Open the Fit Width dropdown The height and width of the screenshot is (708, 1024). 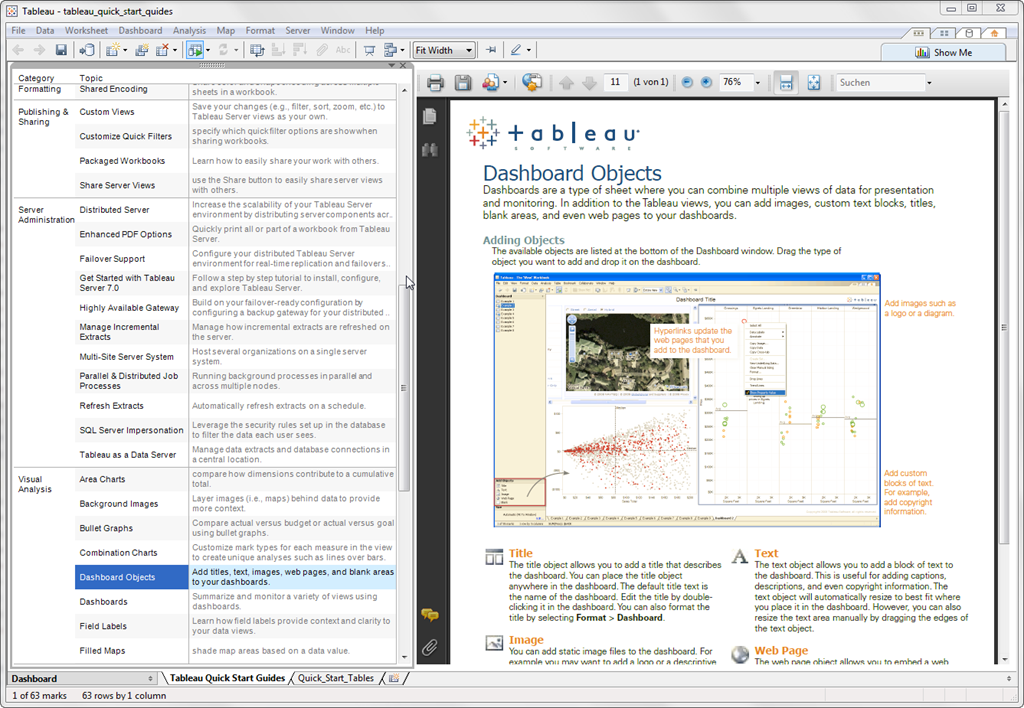tap(444, 50)
